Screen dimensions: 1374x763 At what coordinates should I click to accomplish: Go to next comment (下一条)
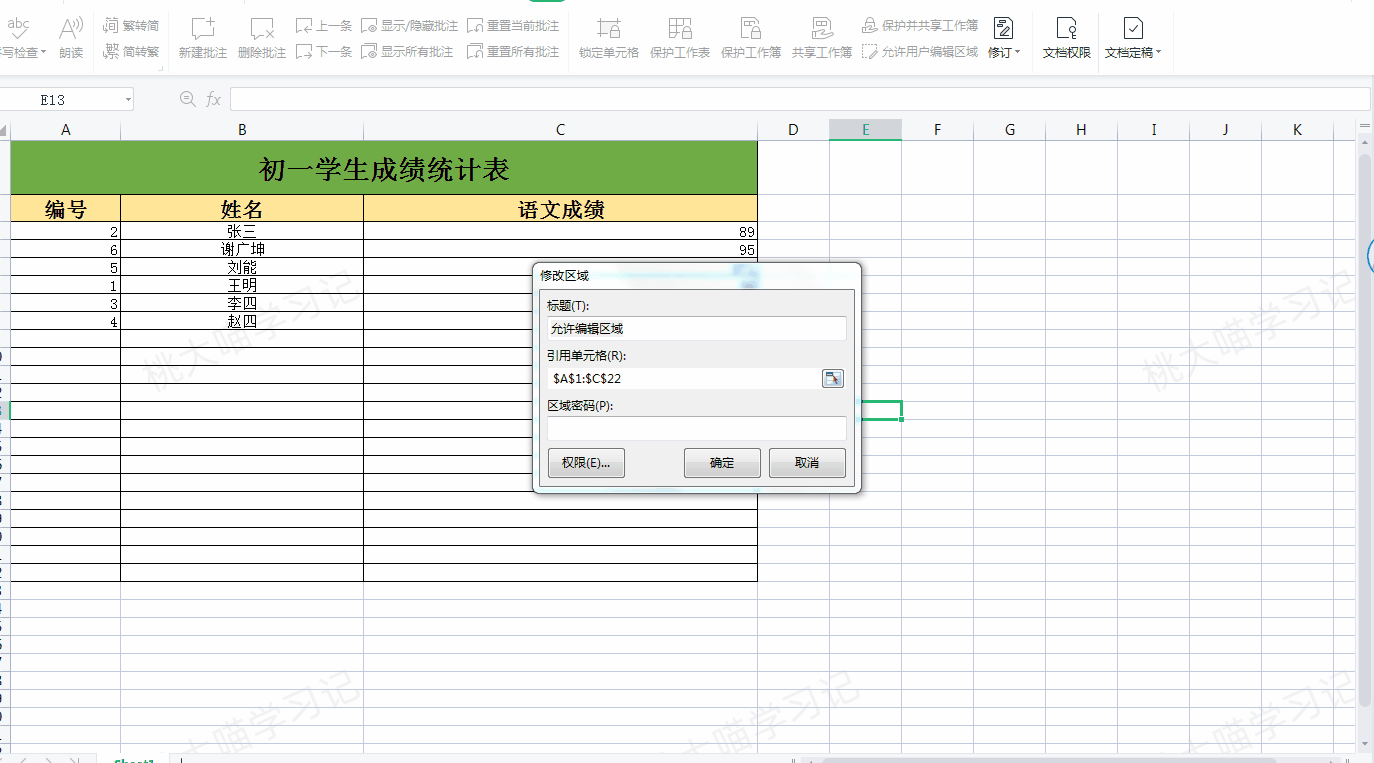coord(324,51)
